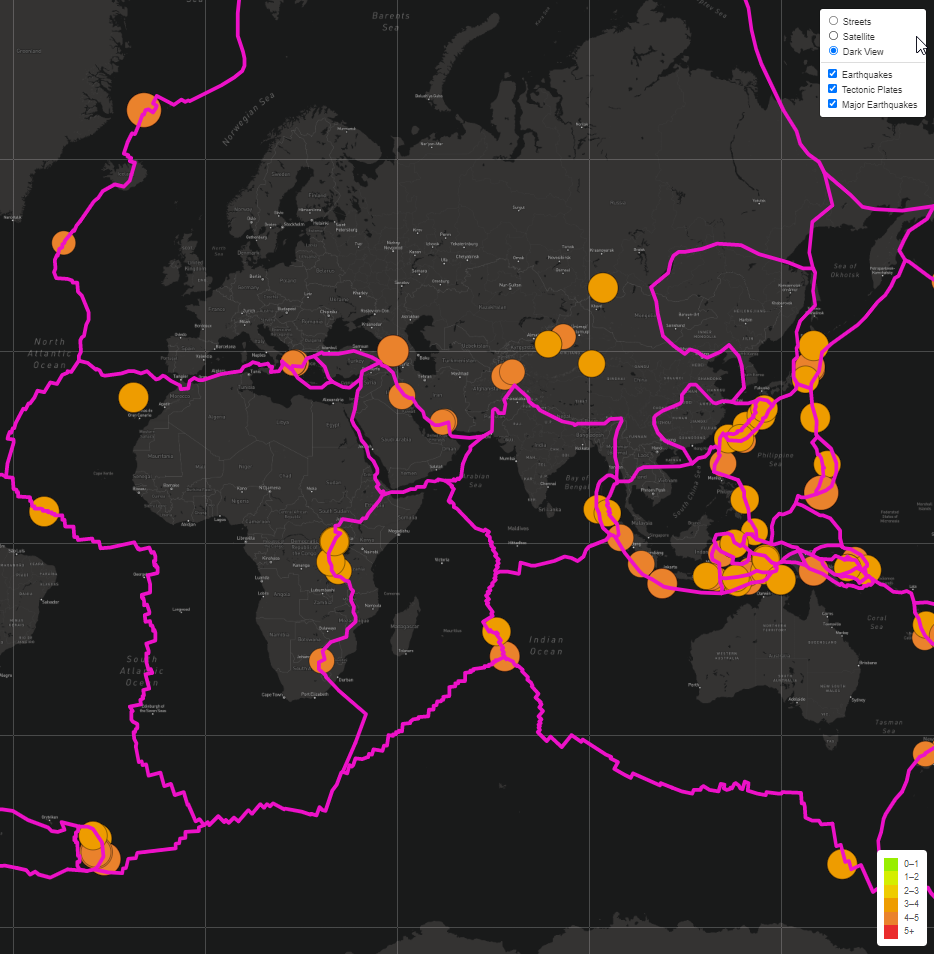934x954 pixels.
Task: Uncheck the Earthquakes overlay checkbox
Action: pyautogui.click(x=832, y=74)
